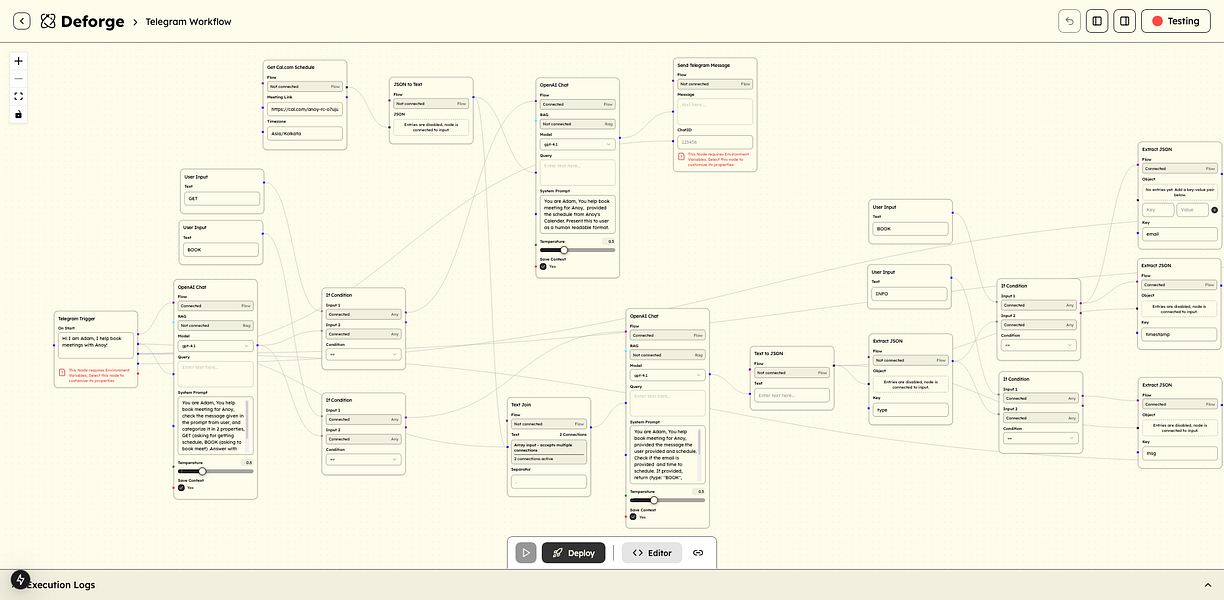Screen dimensions: 1224x600
Task: Click the warning icon on Telegram Trigger node
Action: click(62, 373)
